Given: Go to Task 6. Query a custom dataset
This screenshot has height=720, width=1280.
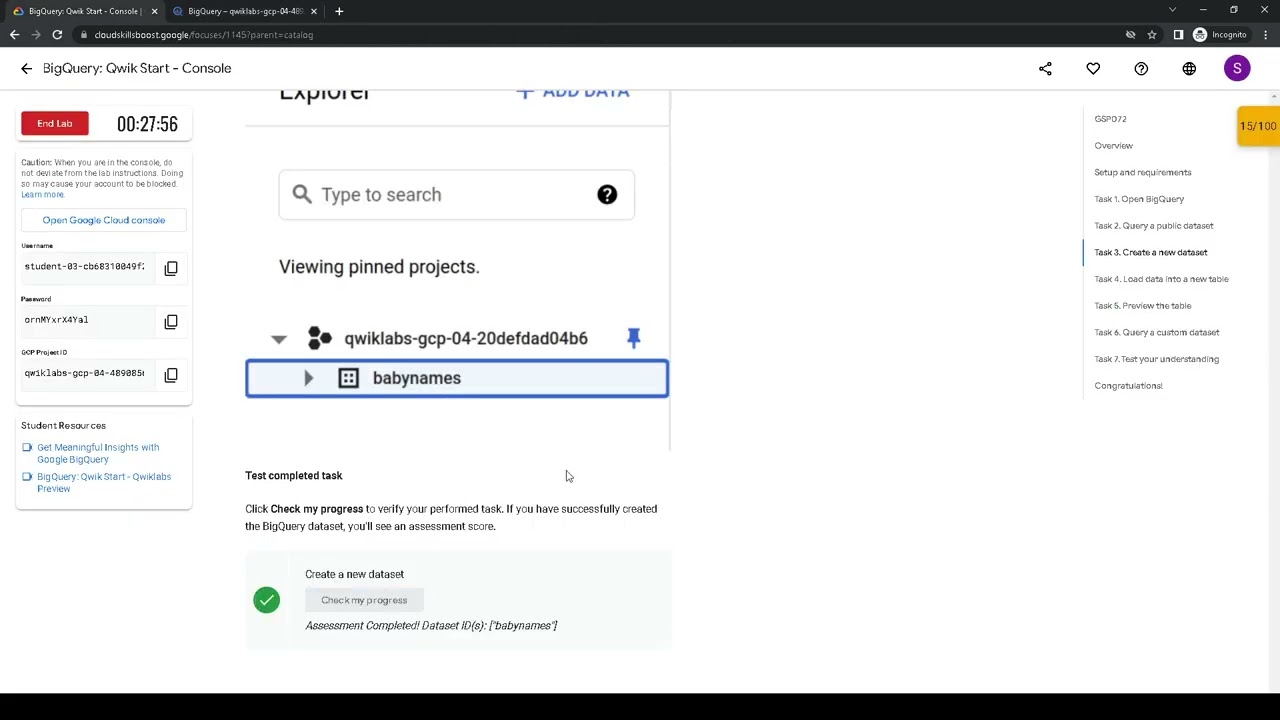Looking at the screenshot, I should (x=1156, y=332).
